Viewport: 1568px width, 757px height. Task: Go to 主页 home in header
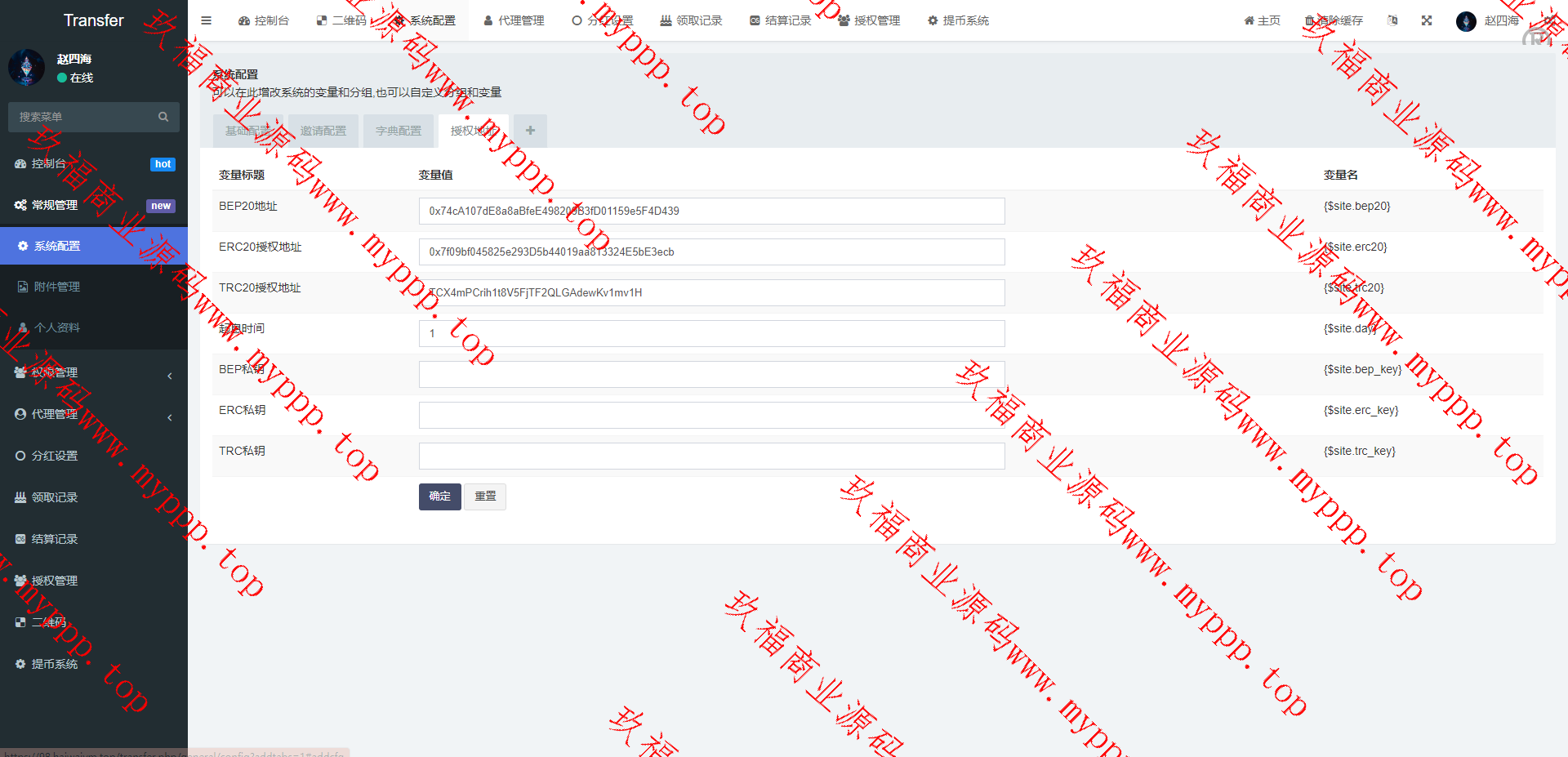point(1262,20)
